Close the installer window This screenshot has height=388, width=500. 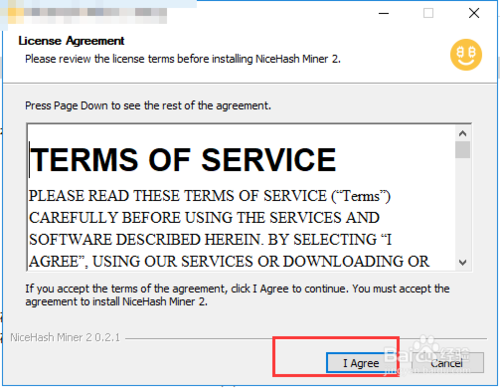pos(474,13)
